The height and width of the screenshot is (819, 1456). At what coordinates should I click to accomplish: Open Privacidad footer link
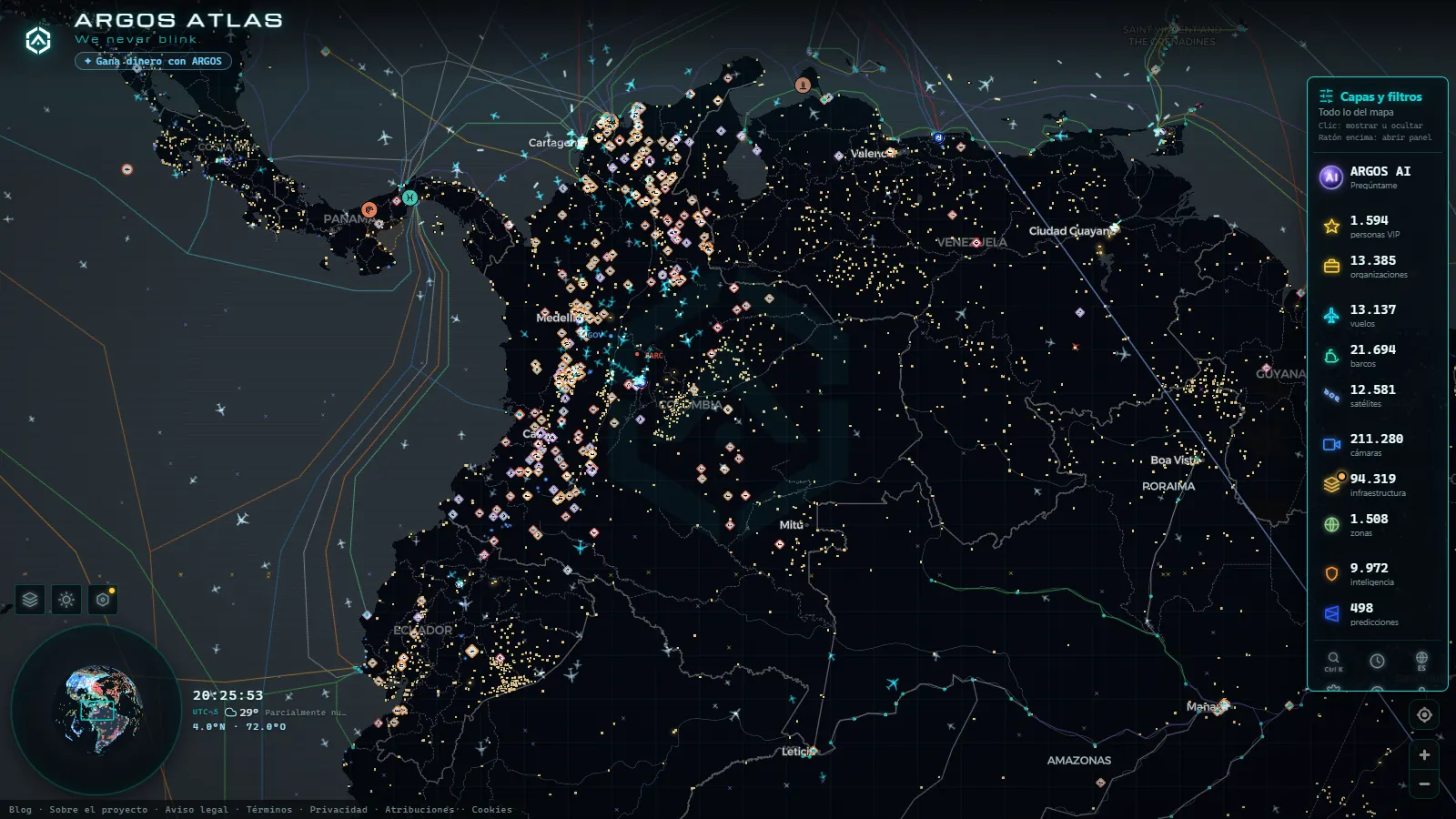[339, 810]
